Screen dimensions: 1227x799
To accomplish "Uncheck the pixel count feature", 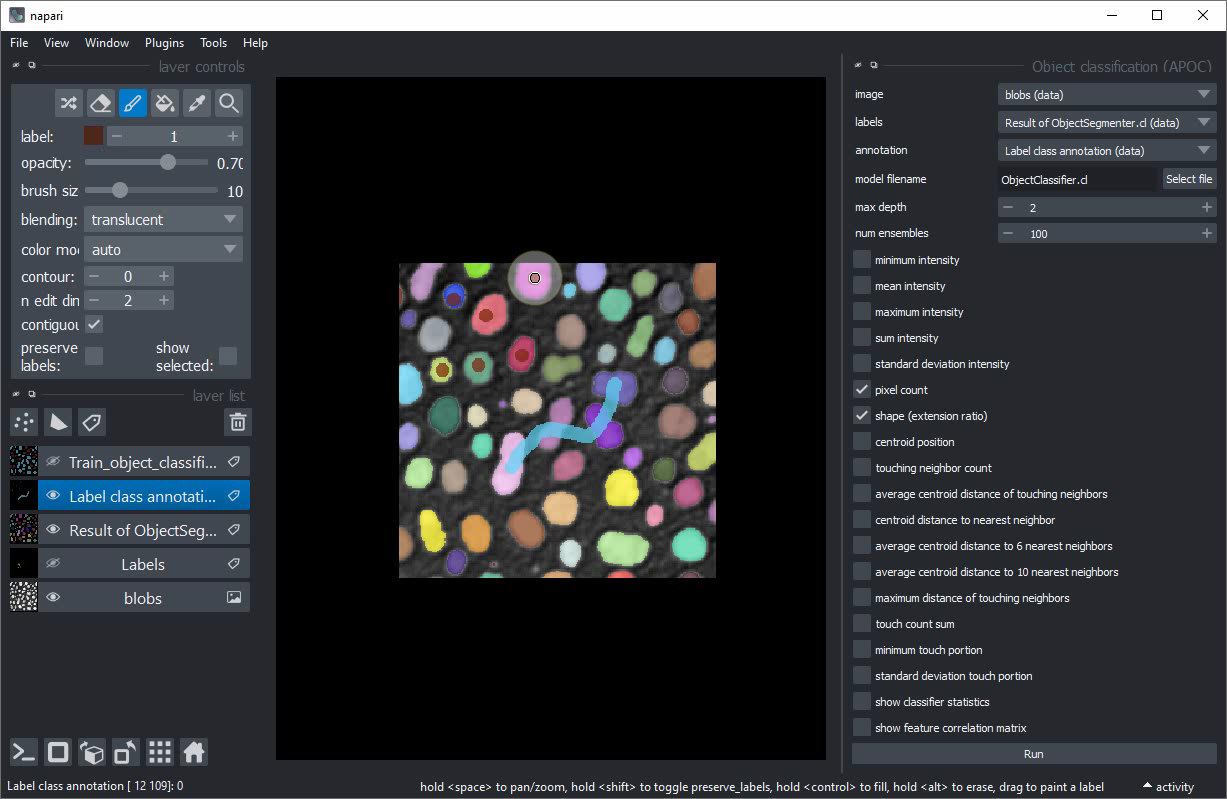I will tap(862, 390).
